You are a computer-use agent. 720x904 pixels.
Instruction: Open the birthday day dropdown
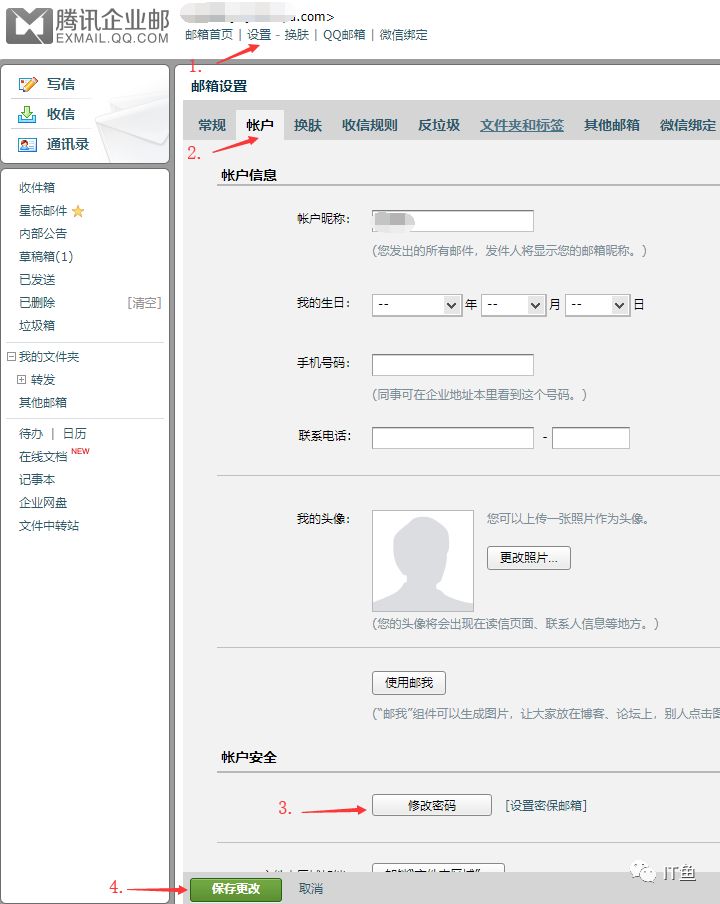(597, 304)
